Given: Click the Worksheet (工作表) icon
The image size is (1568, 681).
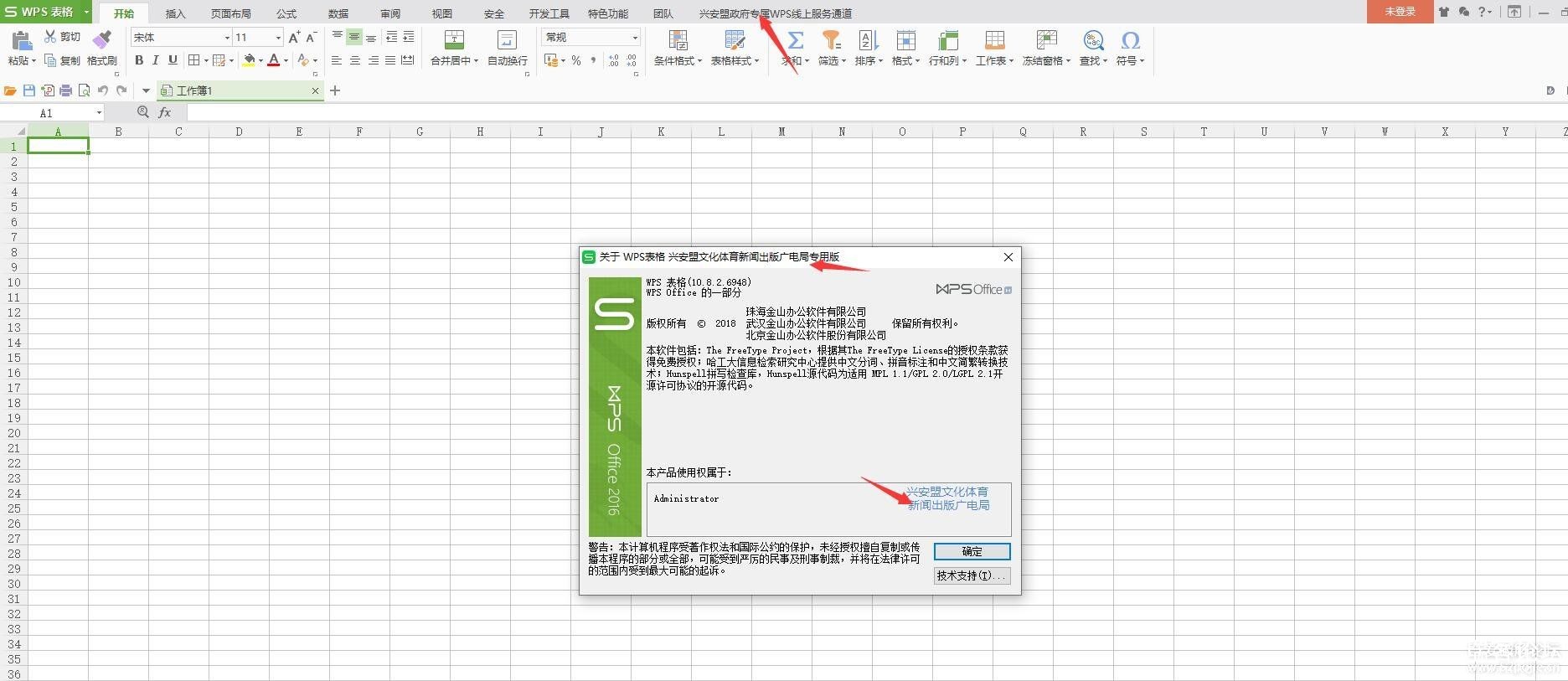Looking at the screenshot, I should (x=994, y=39).
